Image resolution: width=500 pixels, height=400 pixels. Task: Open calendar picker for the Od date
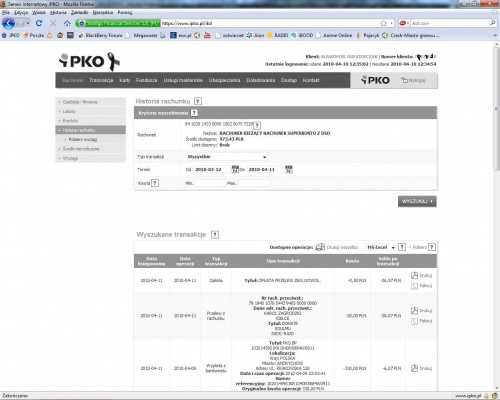235,169
